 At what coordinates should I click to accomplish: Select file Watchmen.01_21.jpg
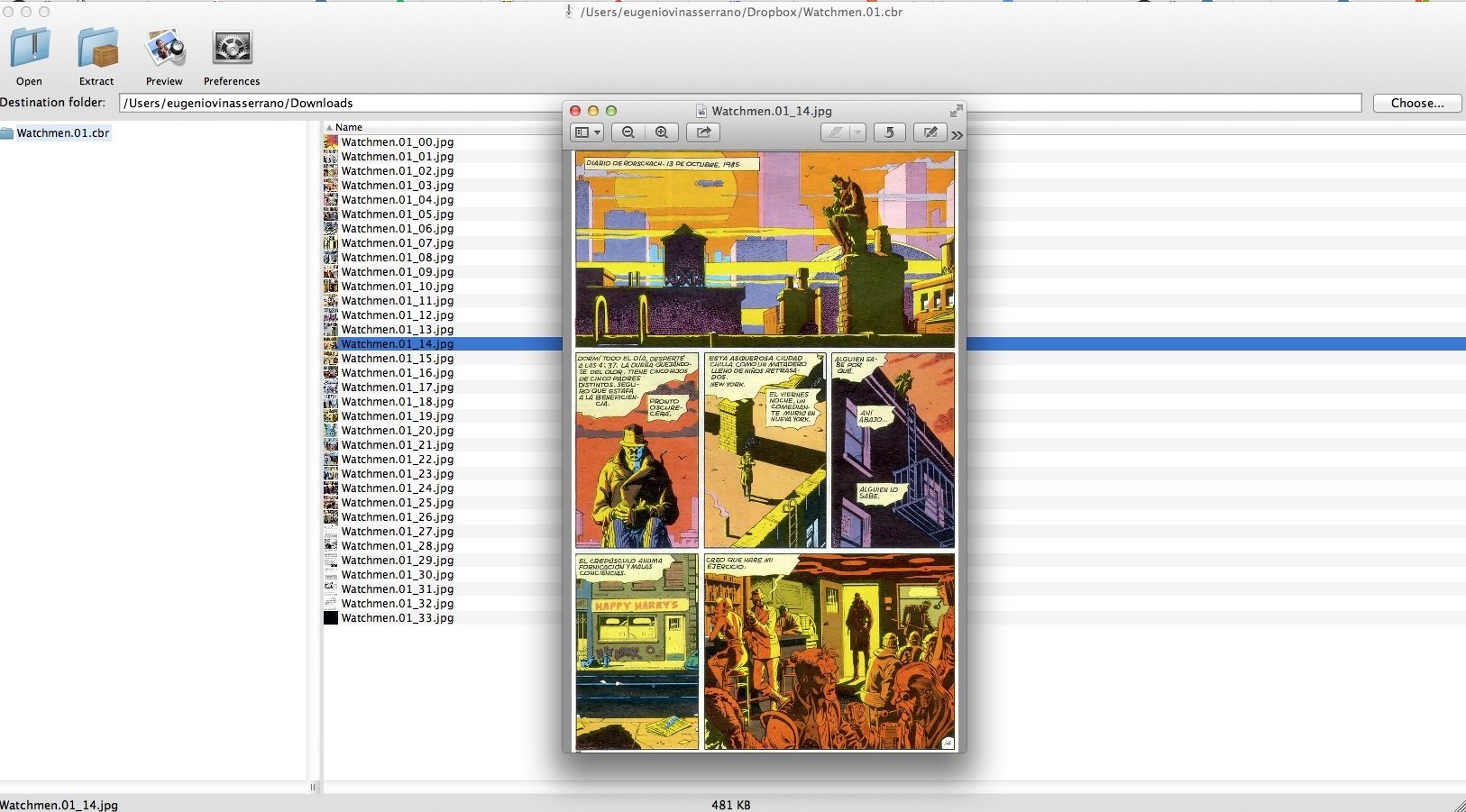398,444
